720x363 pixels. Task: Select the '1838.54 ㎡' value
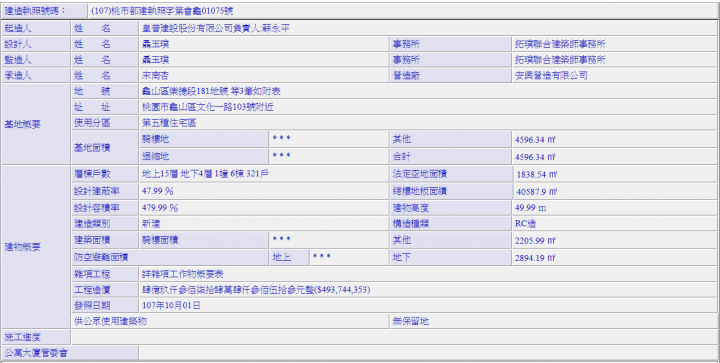537,174
